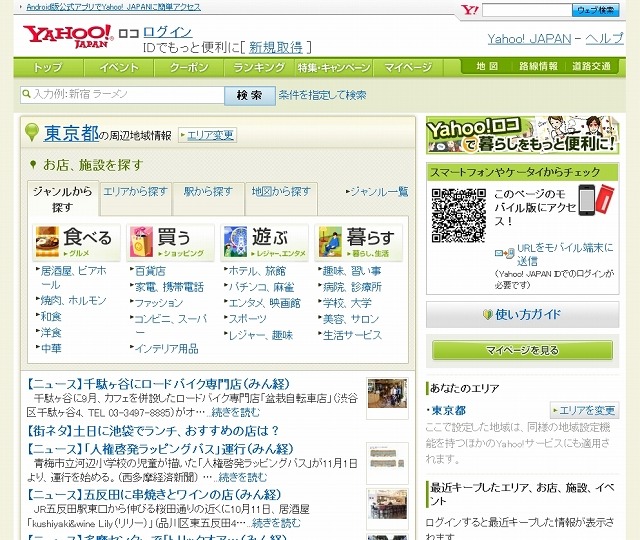Viewport: 640px width, 540px height.
Task: Click the 検索 search button
Action: pos(250,96)
